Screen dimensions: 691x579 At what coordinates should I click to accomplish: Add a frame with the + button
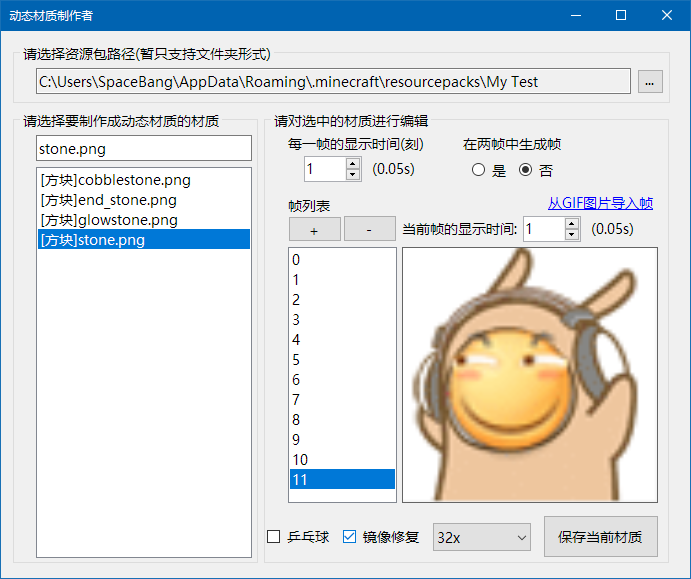pyautogui.click(x=314, y=229)
